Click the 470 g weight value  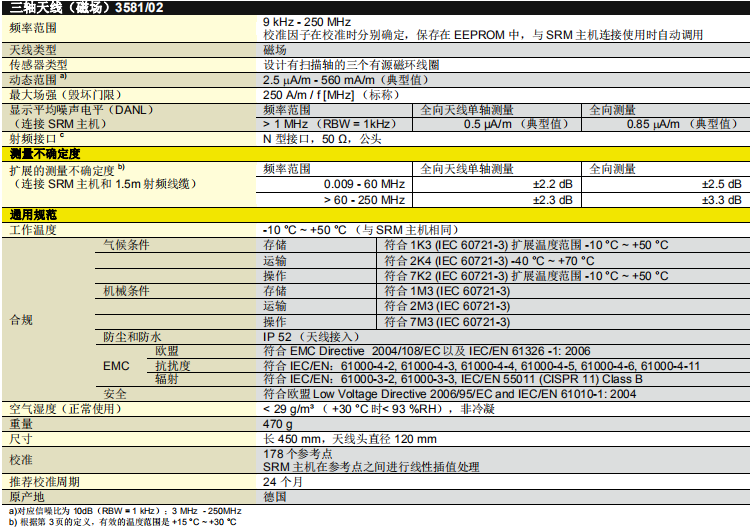tap(277, 424)
